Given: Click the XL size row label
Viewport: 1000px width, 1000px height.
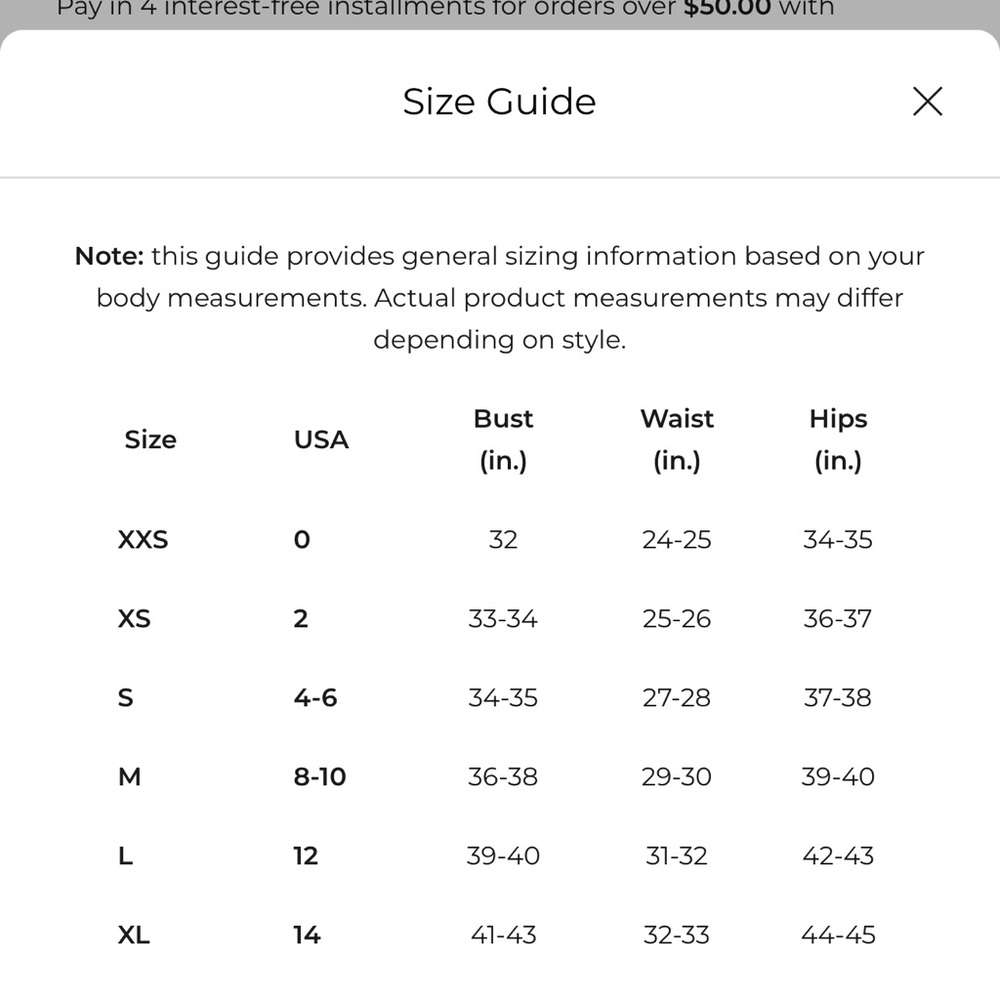Looking at the screenshot, I should [x=134, y=935].
